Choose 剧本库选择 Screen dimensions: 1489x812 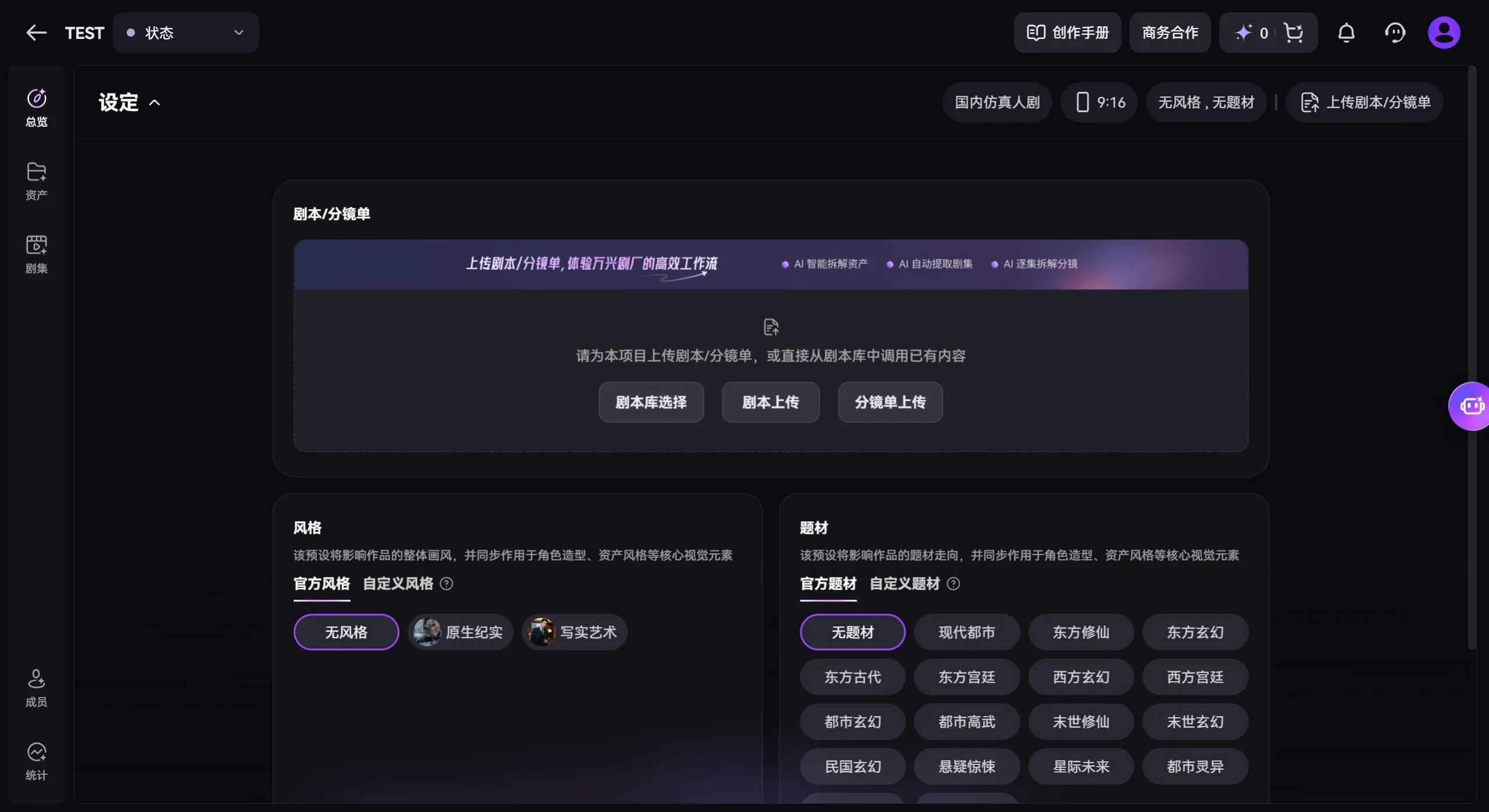(651, 402)
